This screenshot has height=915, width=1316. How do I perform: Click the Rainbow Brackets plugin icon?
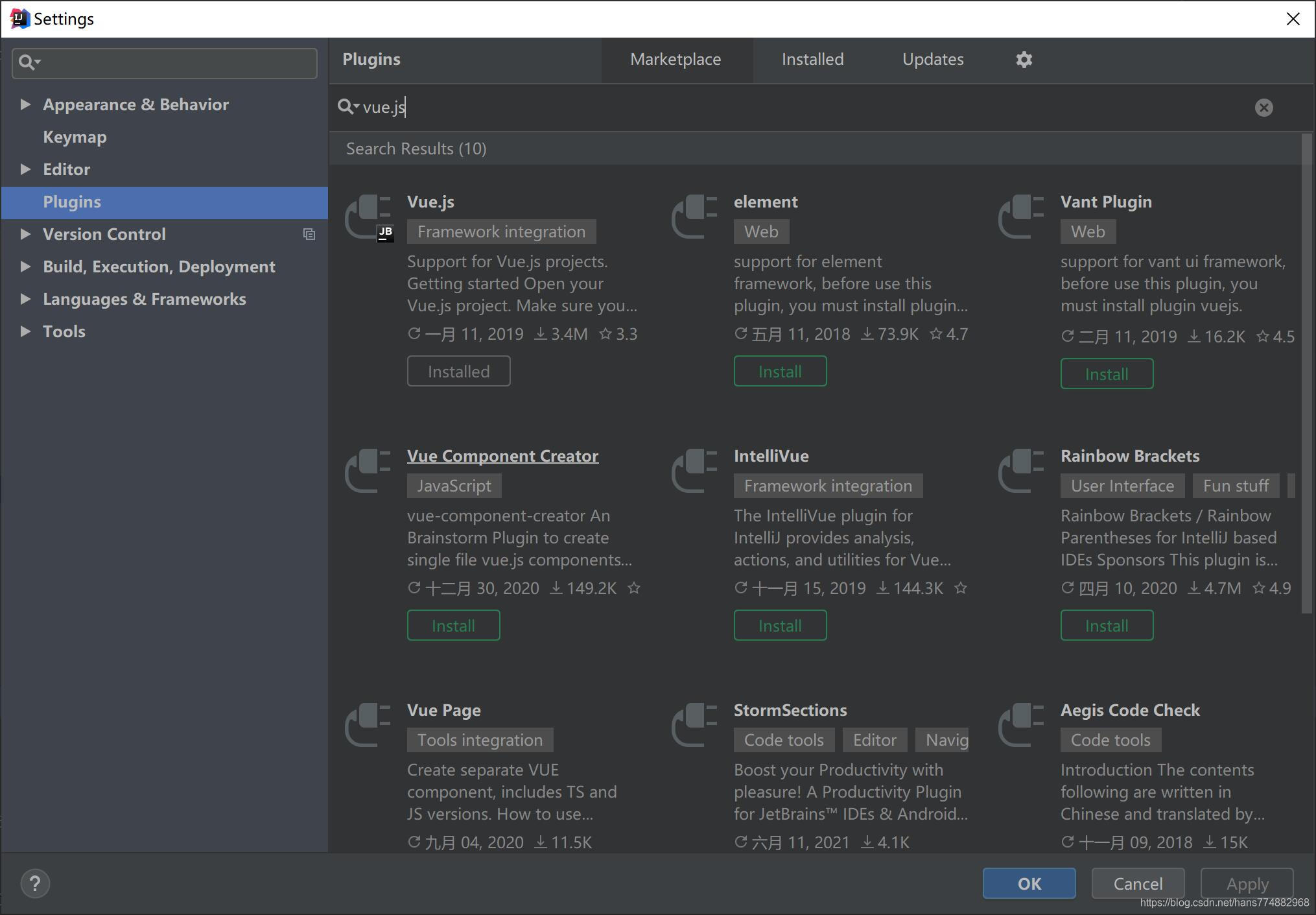point(1022,471)
